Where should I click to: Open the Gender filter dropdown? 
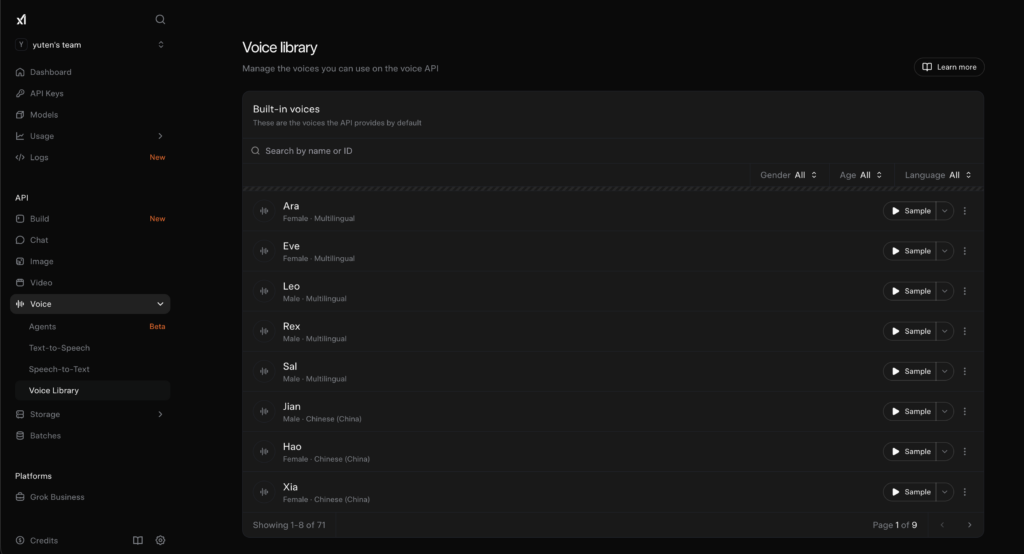click(788, 175)
